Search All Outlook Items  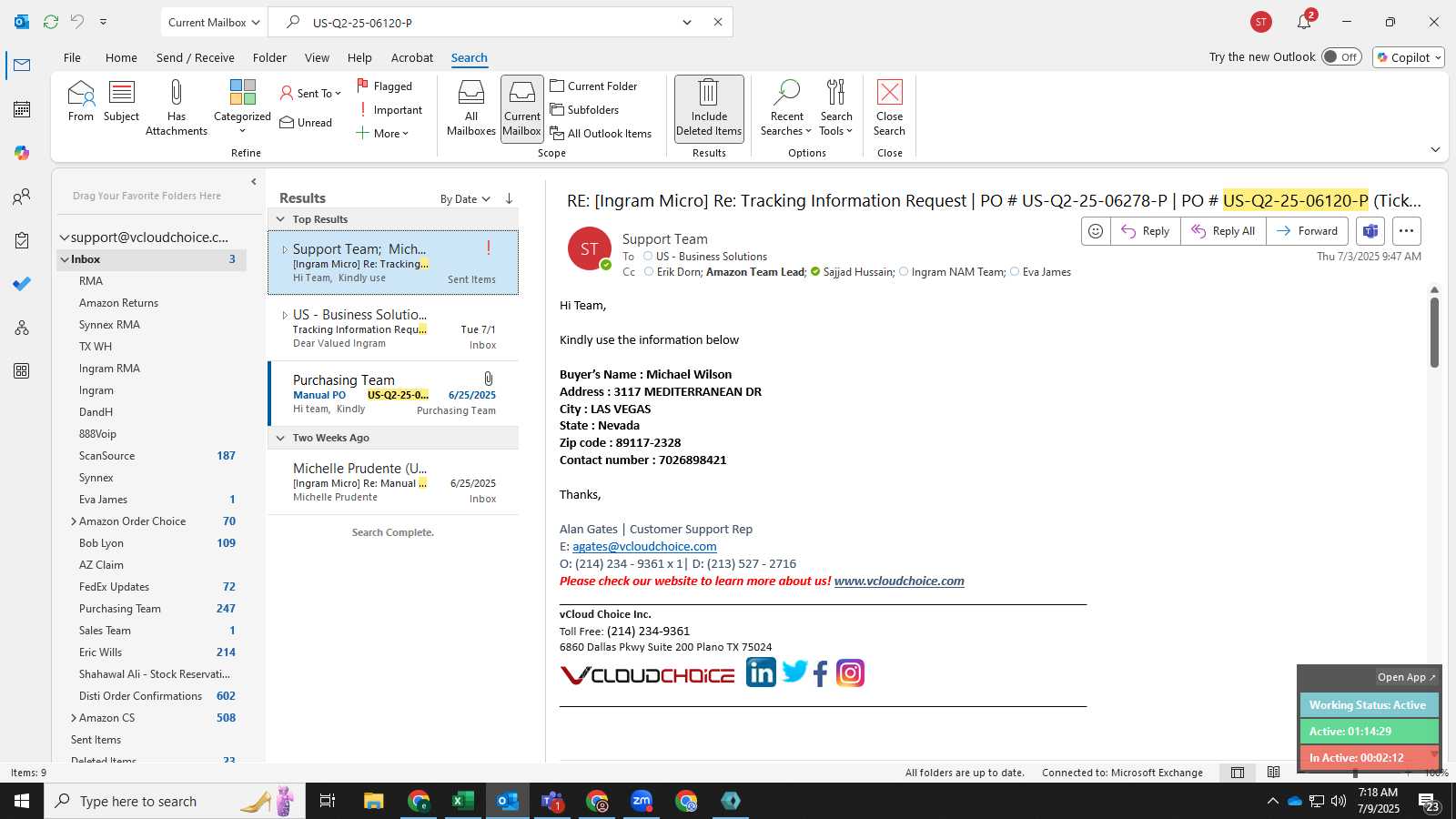tap(601, 133)
